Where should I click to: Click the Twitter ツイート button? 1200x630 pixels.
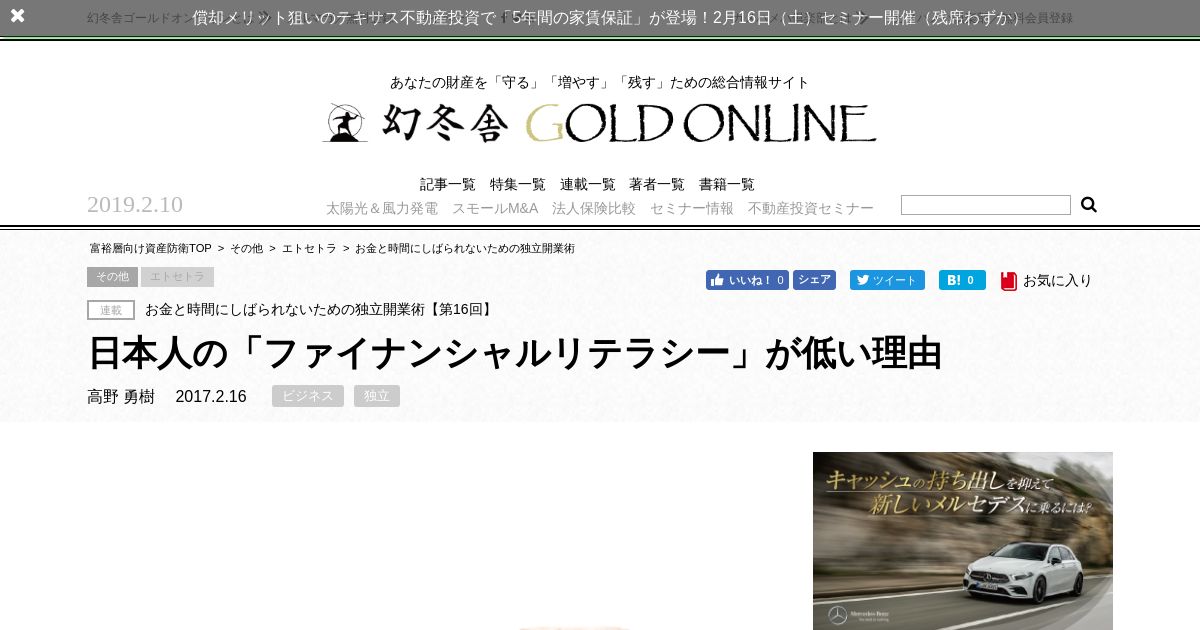pos(887,280)
